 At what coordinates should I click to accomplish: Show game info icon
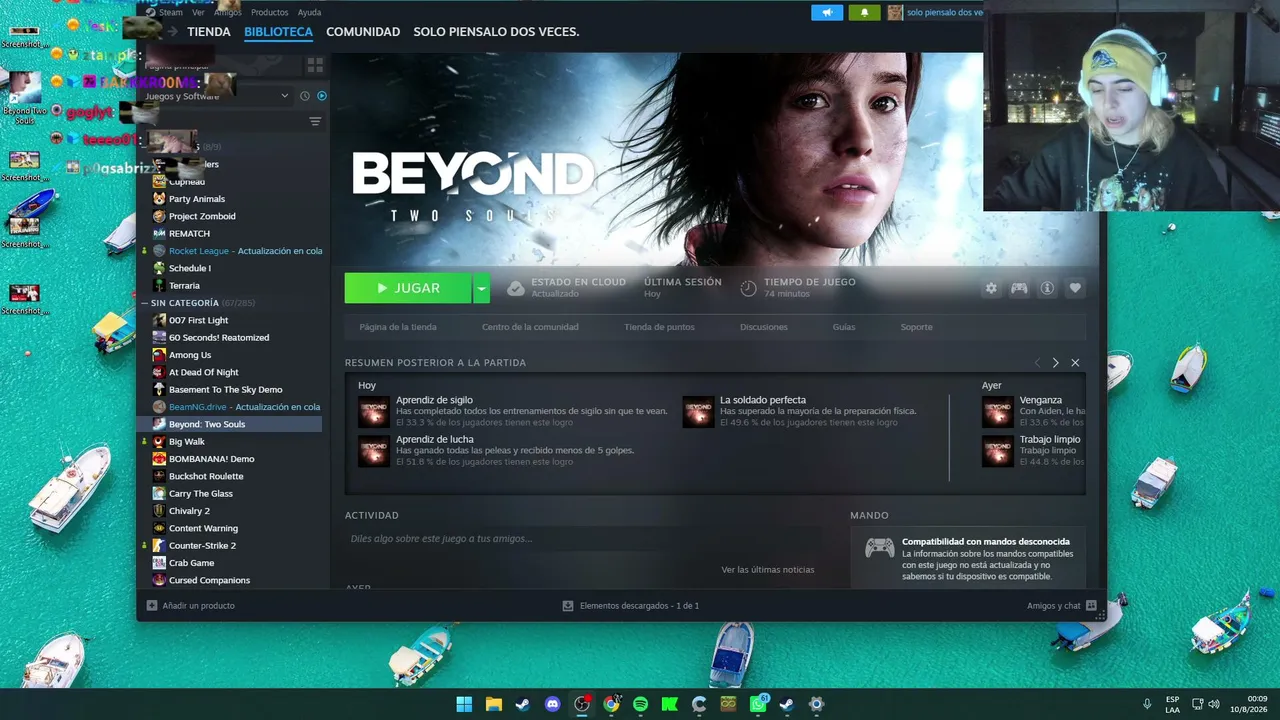click(x=1047, y=288)
